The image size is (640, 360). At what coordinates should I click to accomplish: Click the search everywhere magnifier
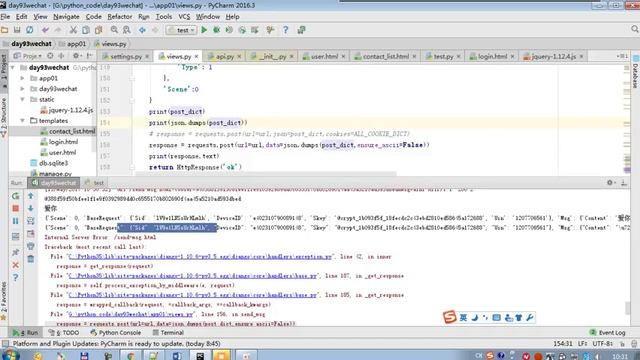pos(635,29)
